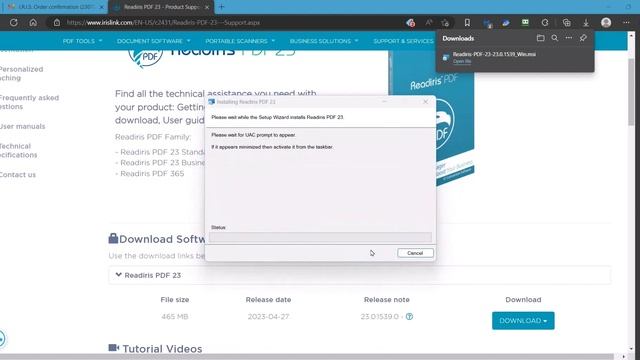Click the browser refresh-style extension icon
This screenshot has width=640, height=360.
point(545,22)
